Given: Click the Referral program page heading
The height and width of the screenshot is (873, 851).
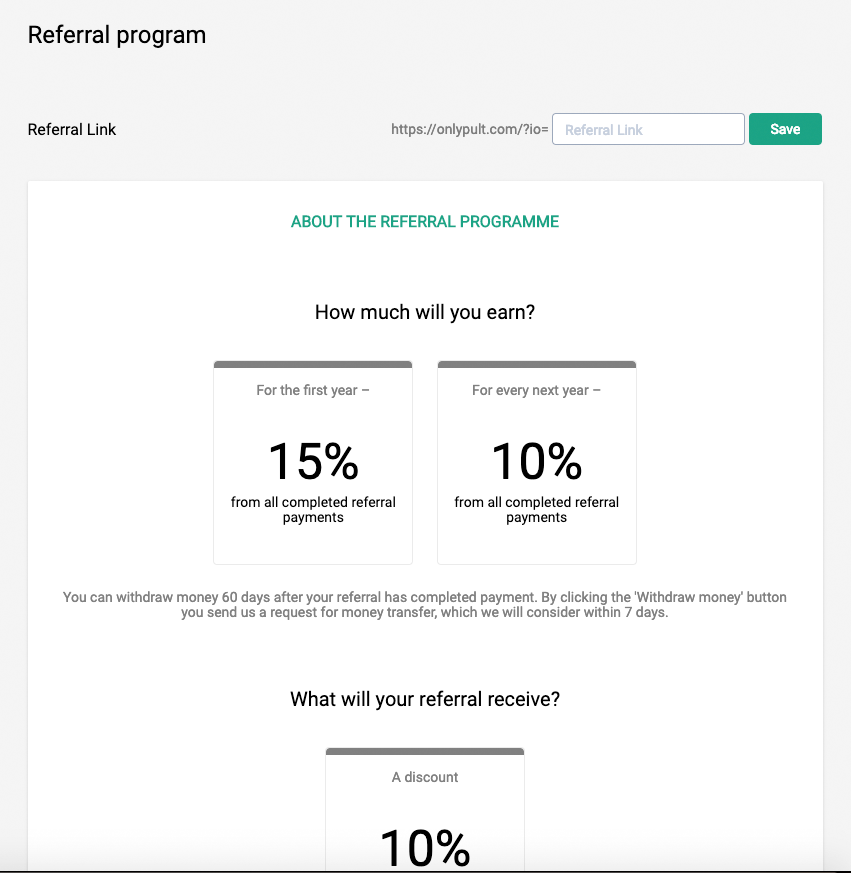Looking at the screenshot, I should coord(117,35).
